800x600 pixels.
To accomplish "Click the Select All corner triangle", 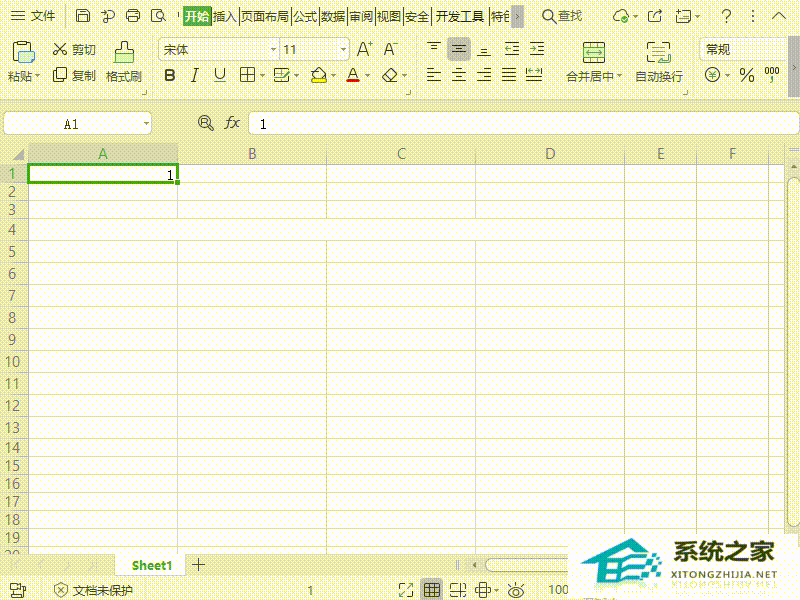I will coord(18,154).
